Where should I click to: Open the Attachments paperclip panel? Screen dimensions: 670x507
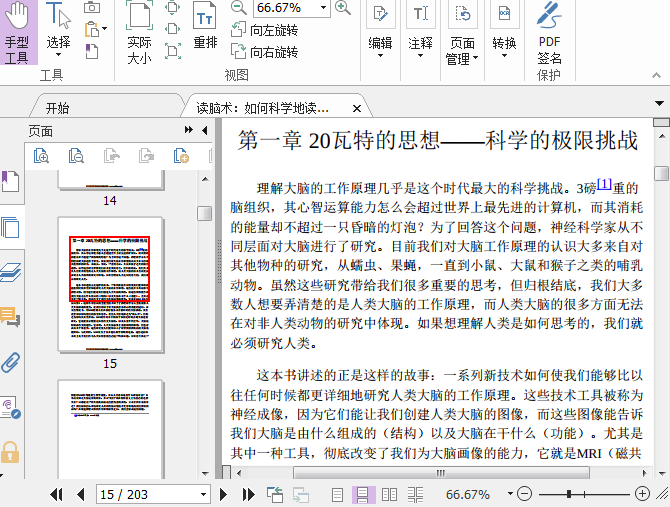10,363
